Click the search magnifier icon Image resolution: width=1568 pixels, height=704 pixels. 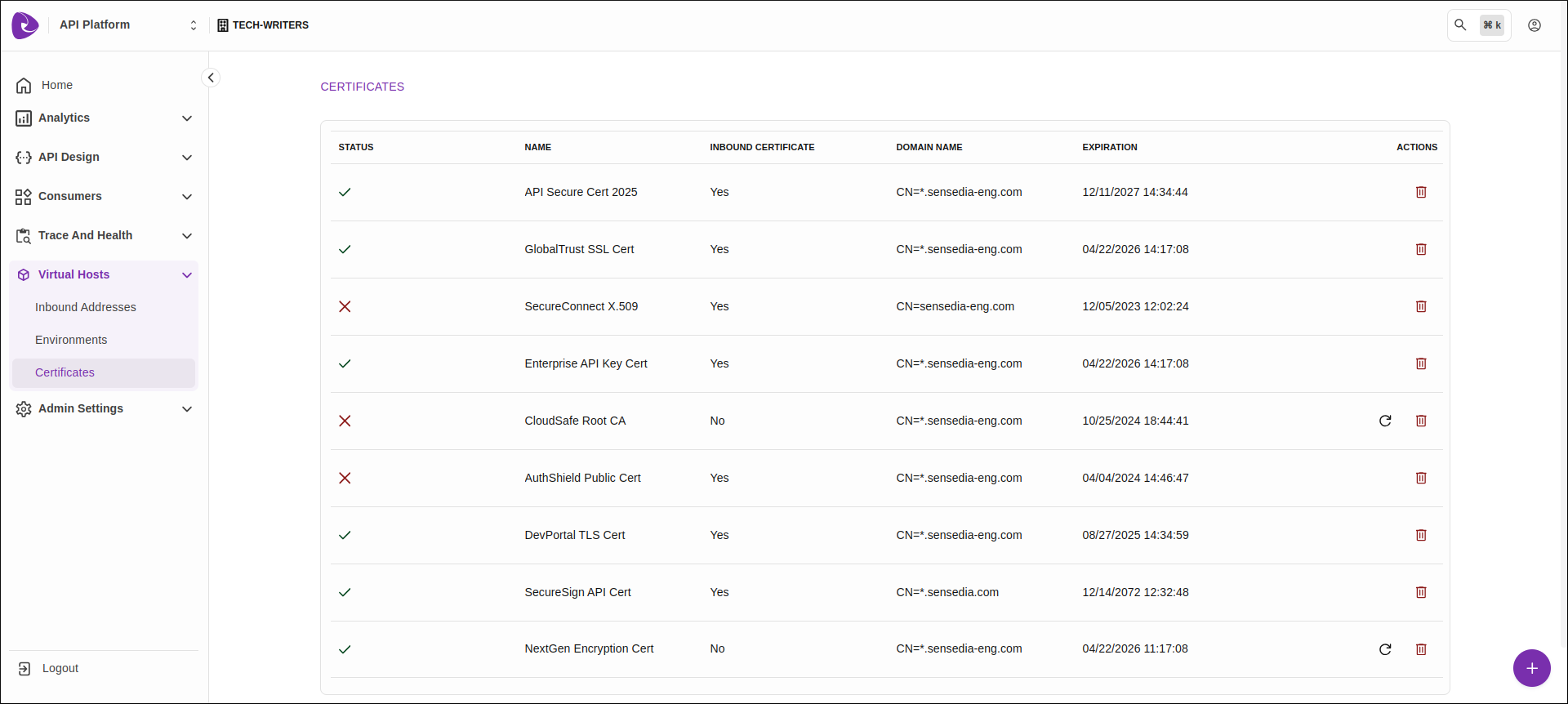(1461, 25)
